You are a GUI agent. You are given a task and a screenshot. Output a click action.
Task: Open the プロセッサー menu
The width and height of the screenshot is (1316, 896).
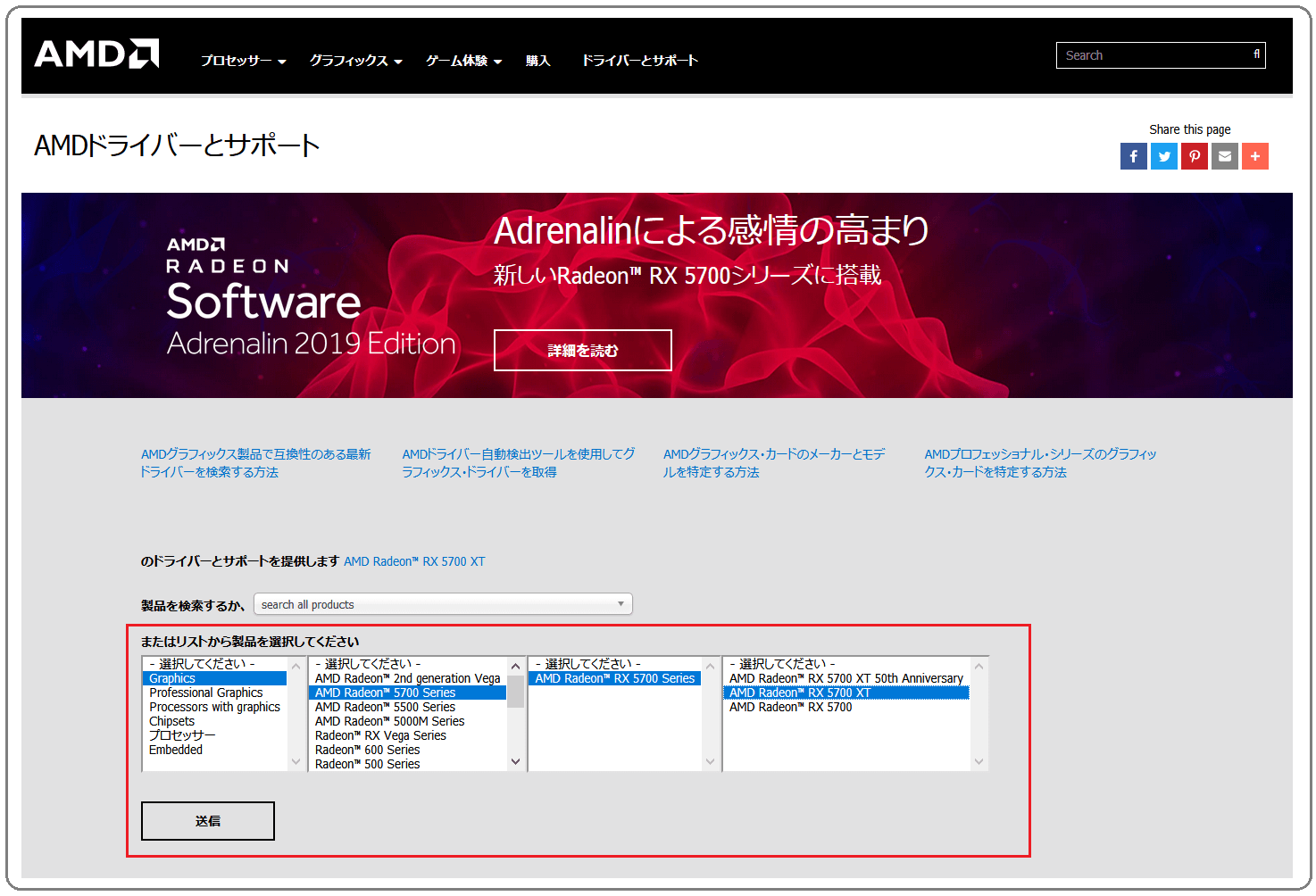click(x=243, y=61)
